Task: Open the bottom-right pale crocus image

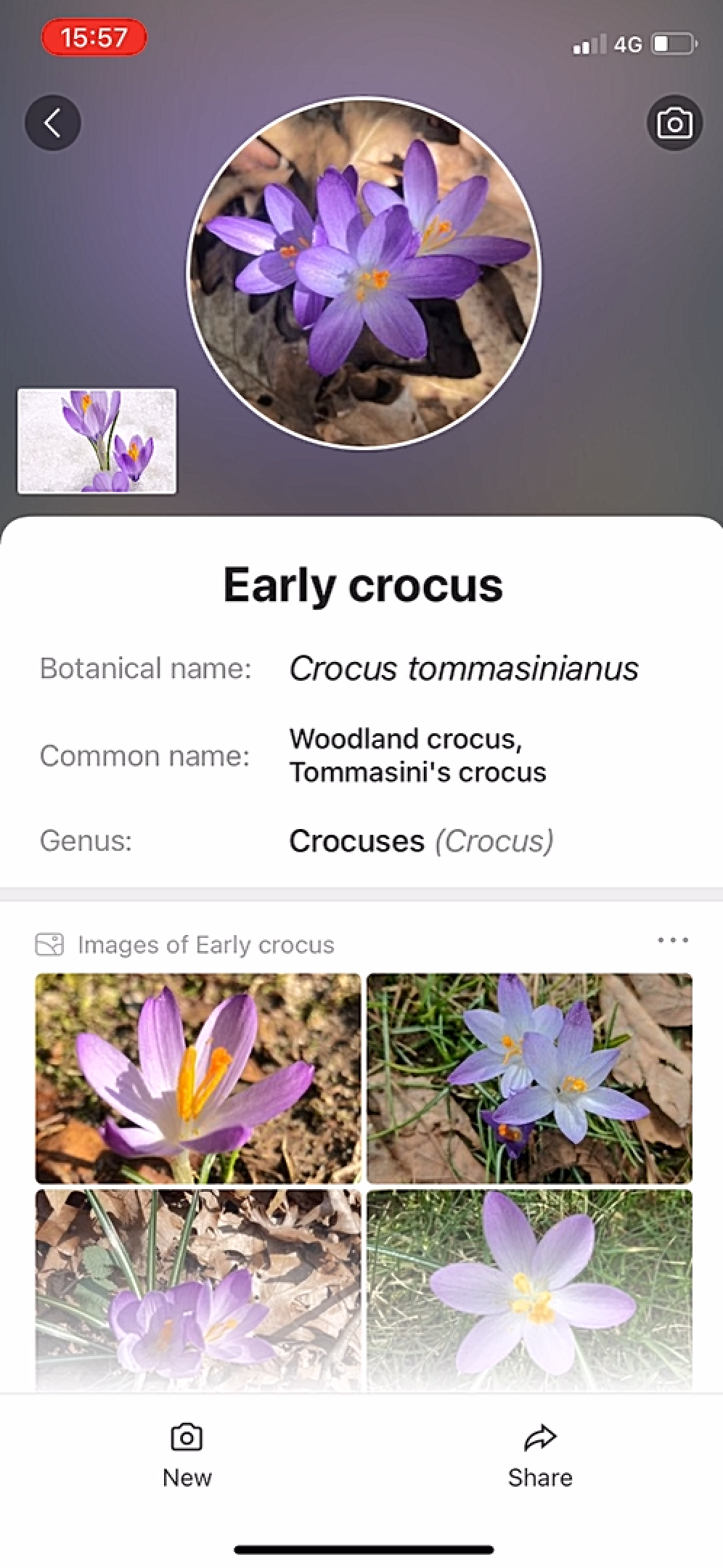Action: 529,1290
